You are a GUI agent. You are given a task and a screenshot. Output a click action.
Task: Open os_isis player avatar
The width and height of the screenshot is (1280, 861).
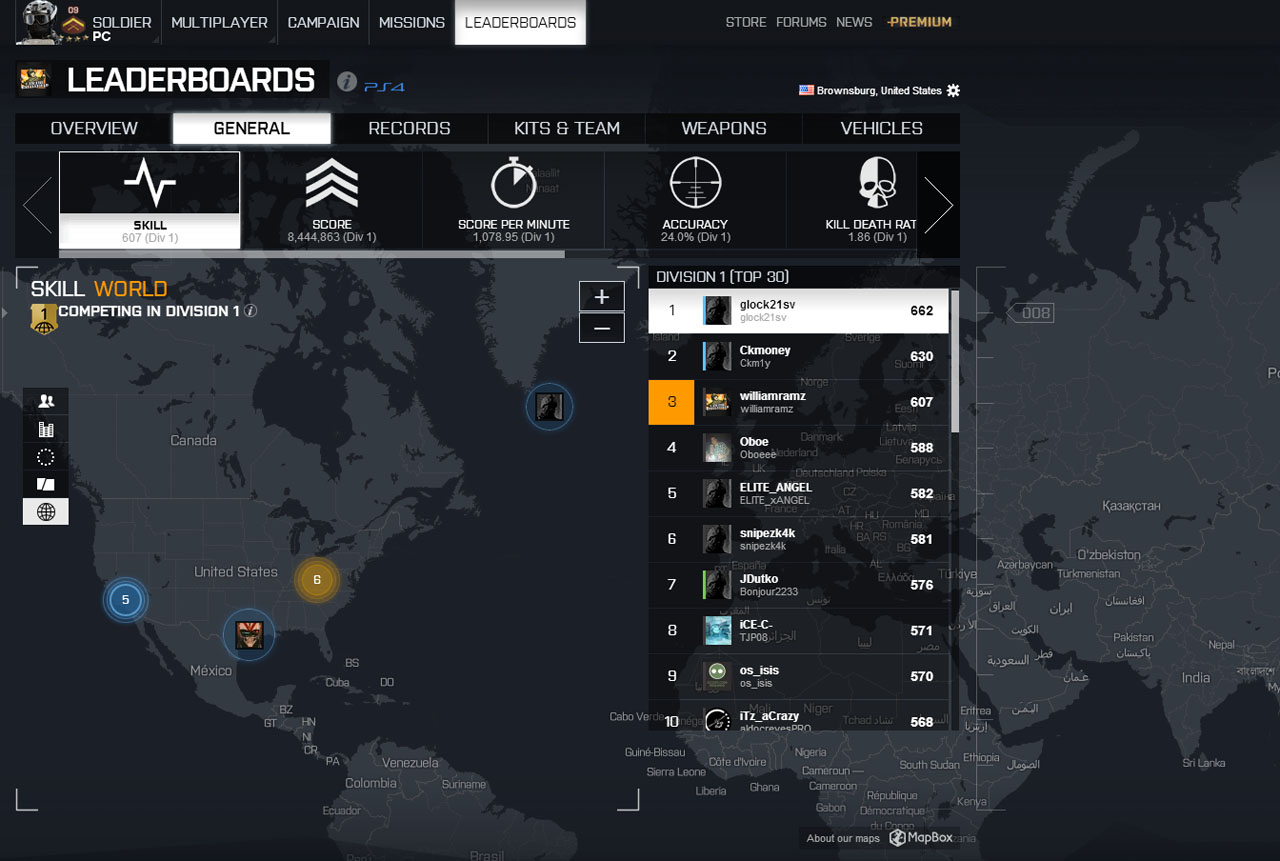(717, 676)
